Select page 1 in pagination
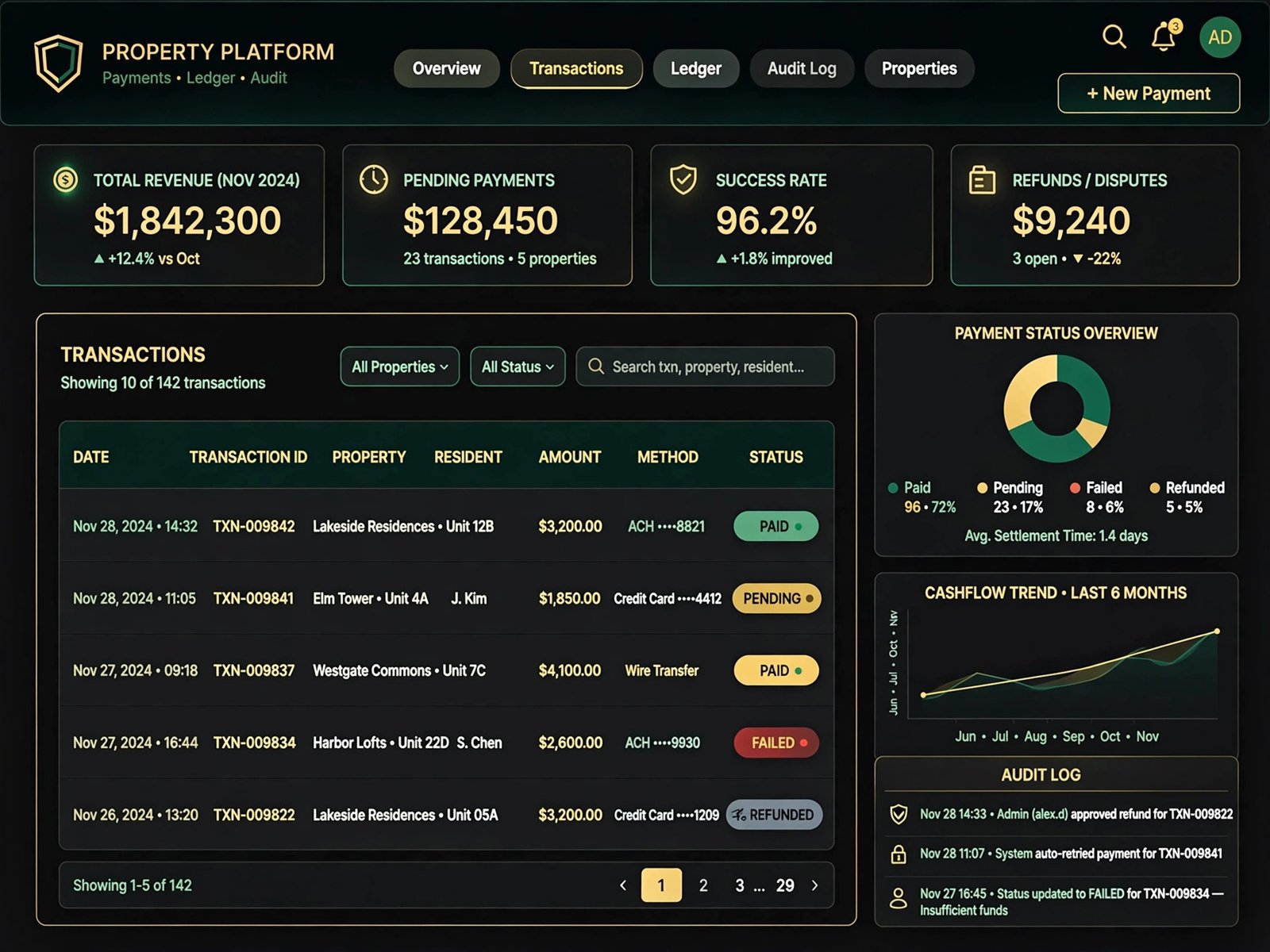 [661, 885]
